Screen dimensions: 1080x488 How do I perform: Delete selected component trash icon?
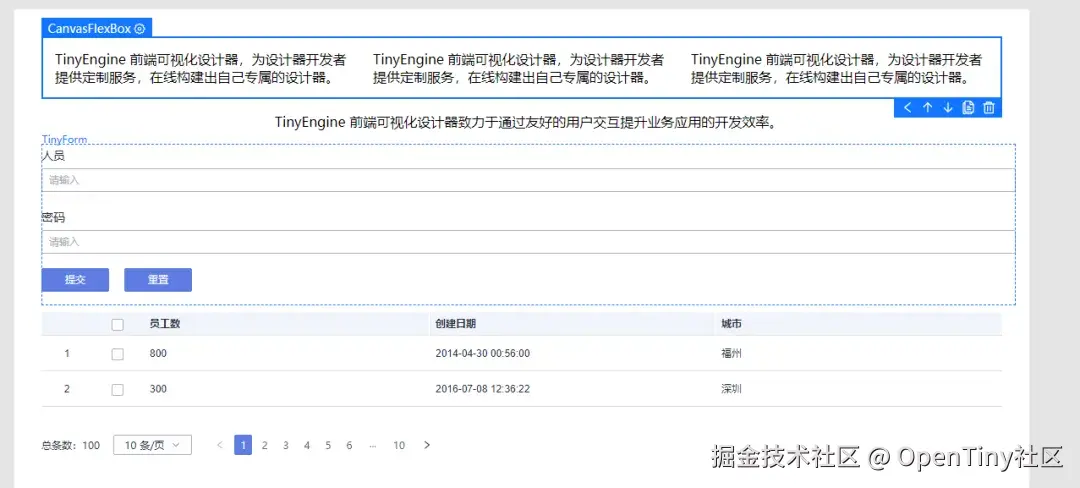click(x=989, y=107)
